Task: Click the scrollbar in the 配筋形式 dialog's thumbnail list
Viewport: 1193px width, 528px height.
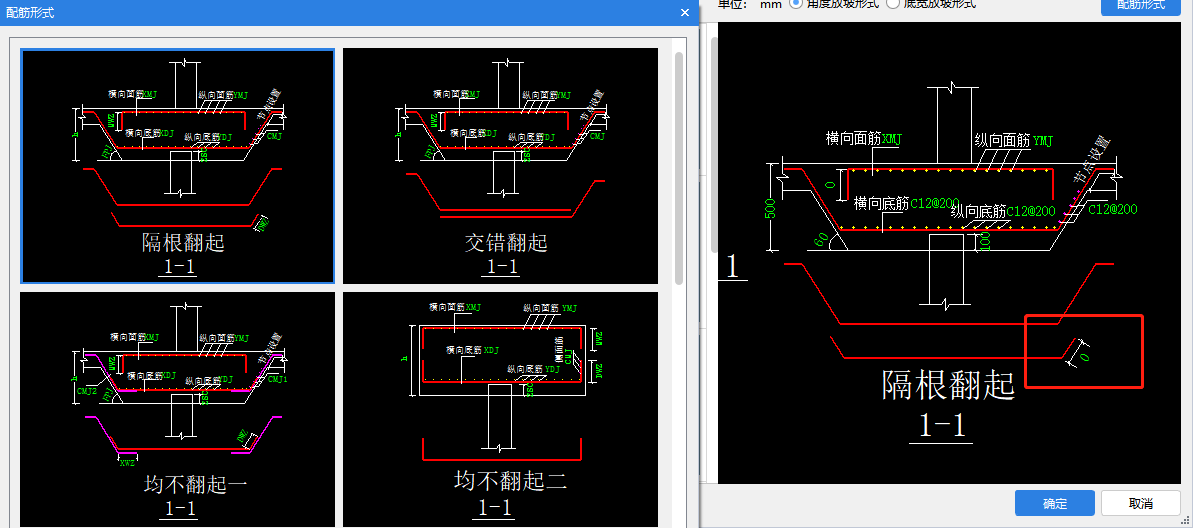Action: [x=680, y=167]
